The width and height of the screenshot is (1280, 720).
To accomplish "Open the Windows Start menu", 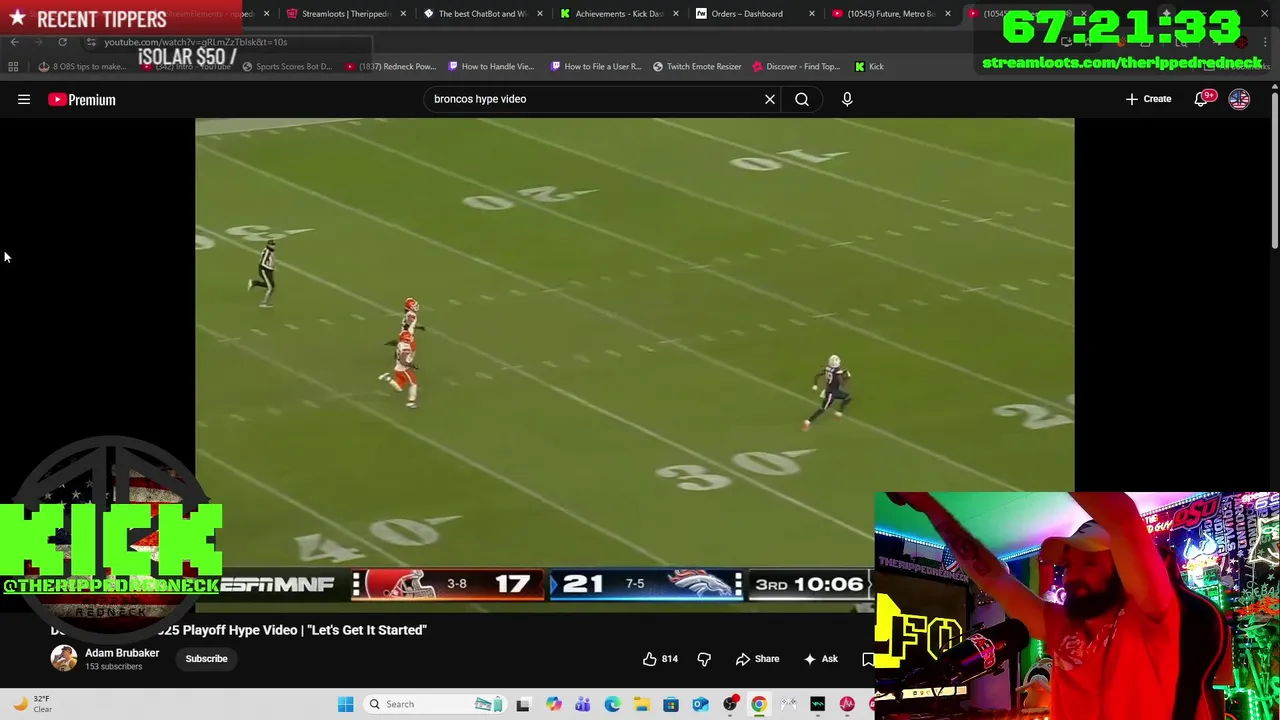I will (345, 704).
